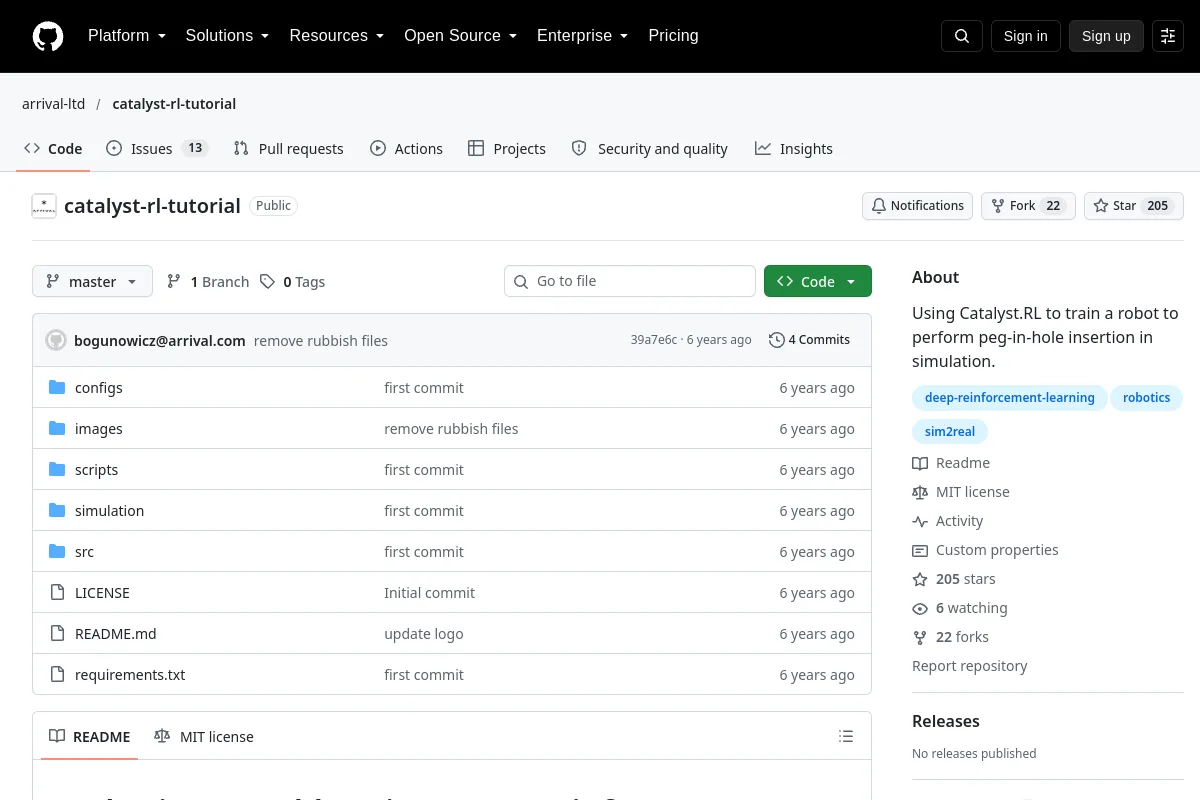Open the 'Initial commit' message for LICENSE

click(x=429, y=593)
